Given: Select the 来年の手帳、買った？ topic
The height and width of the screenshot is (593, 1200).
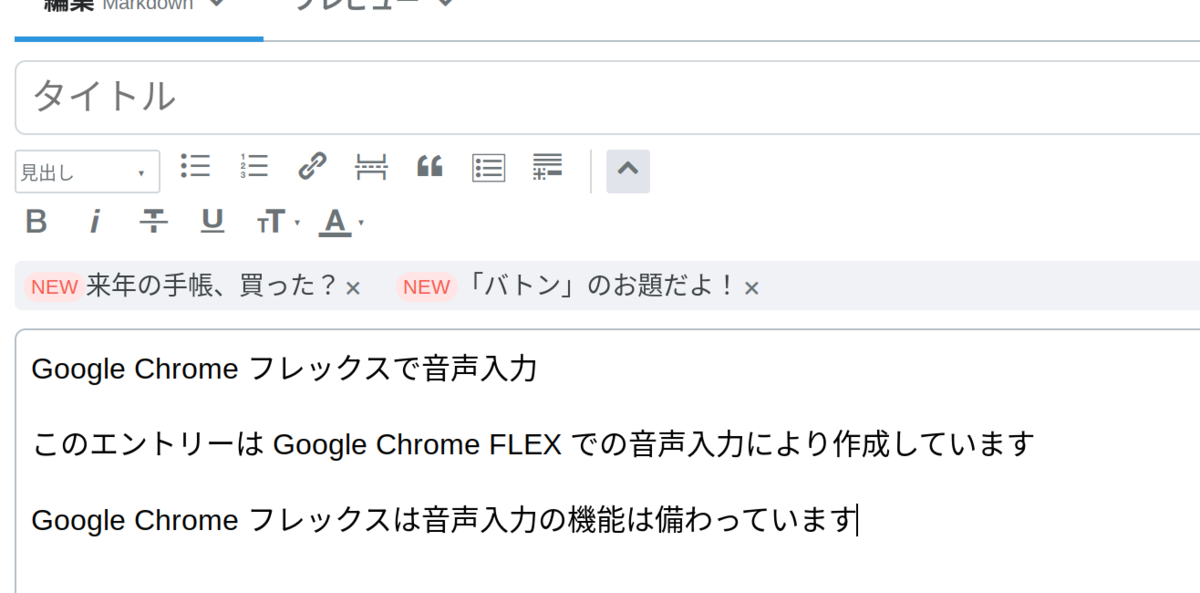Looking at the screenshot, I should point(212,287).
